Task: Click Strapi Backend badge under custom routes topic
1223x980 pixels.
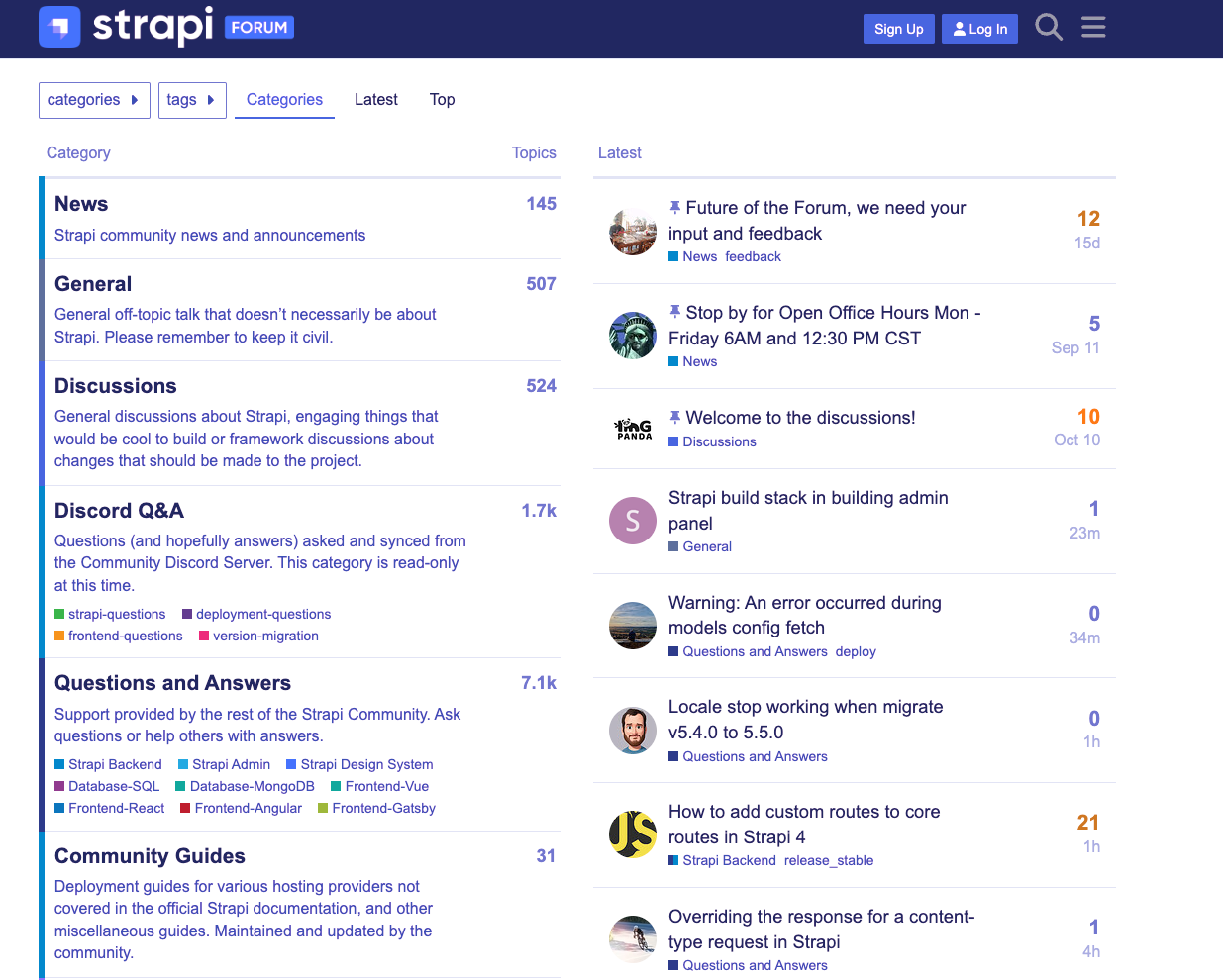Action: (x=723, y=860)
